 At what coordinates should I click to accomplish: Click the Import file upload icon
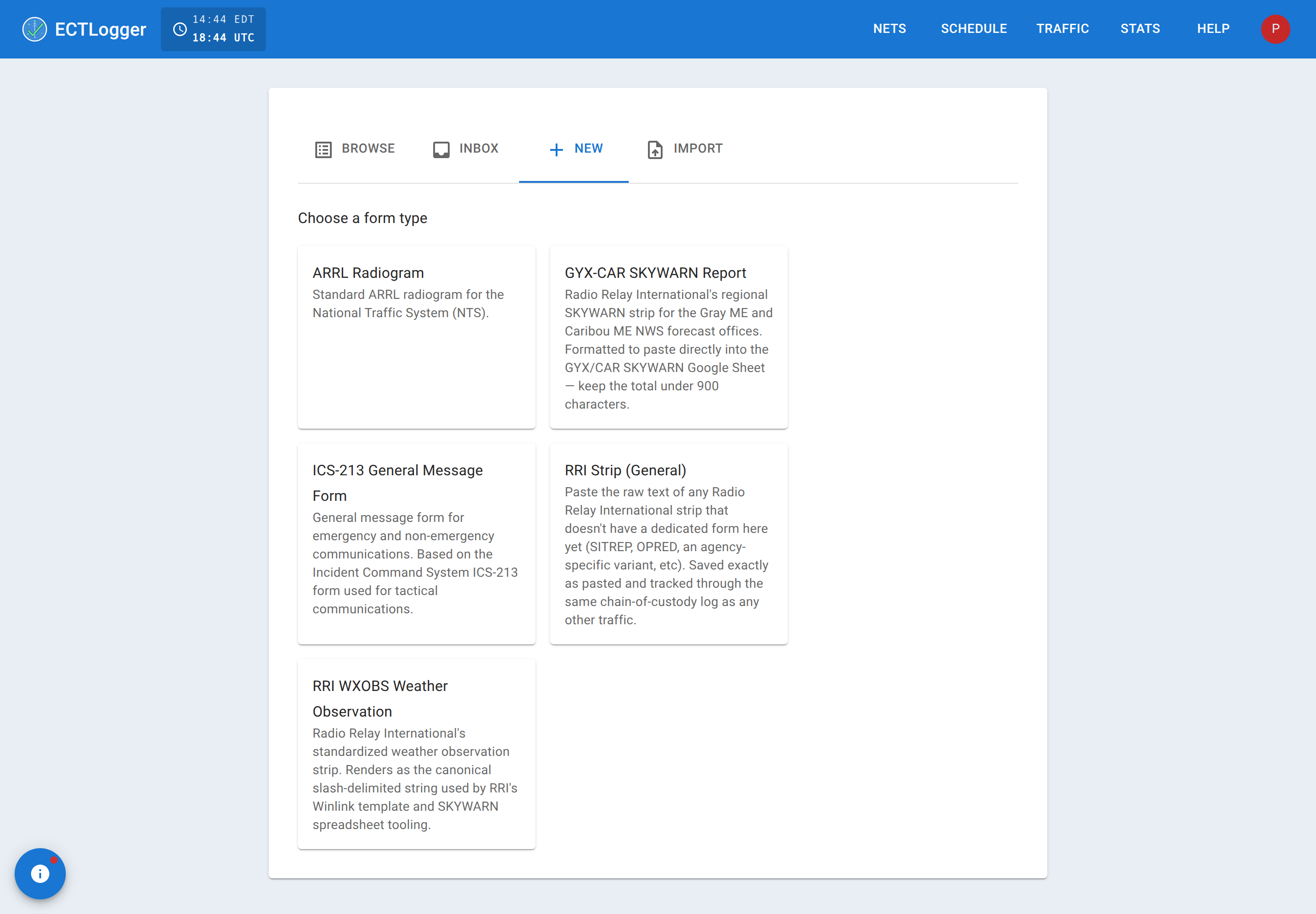tap(655, 149)
